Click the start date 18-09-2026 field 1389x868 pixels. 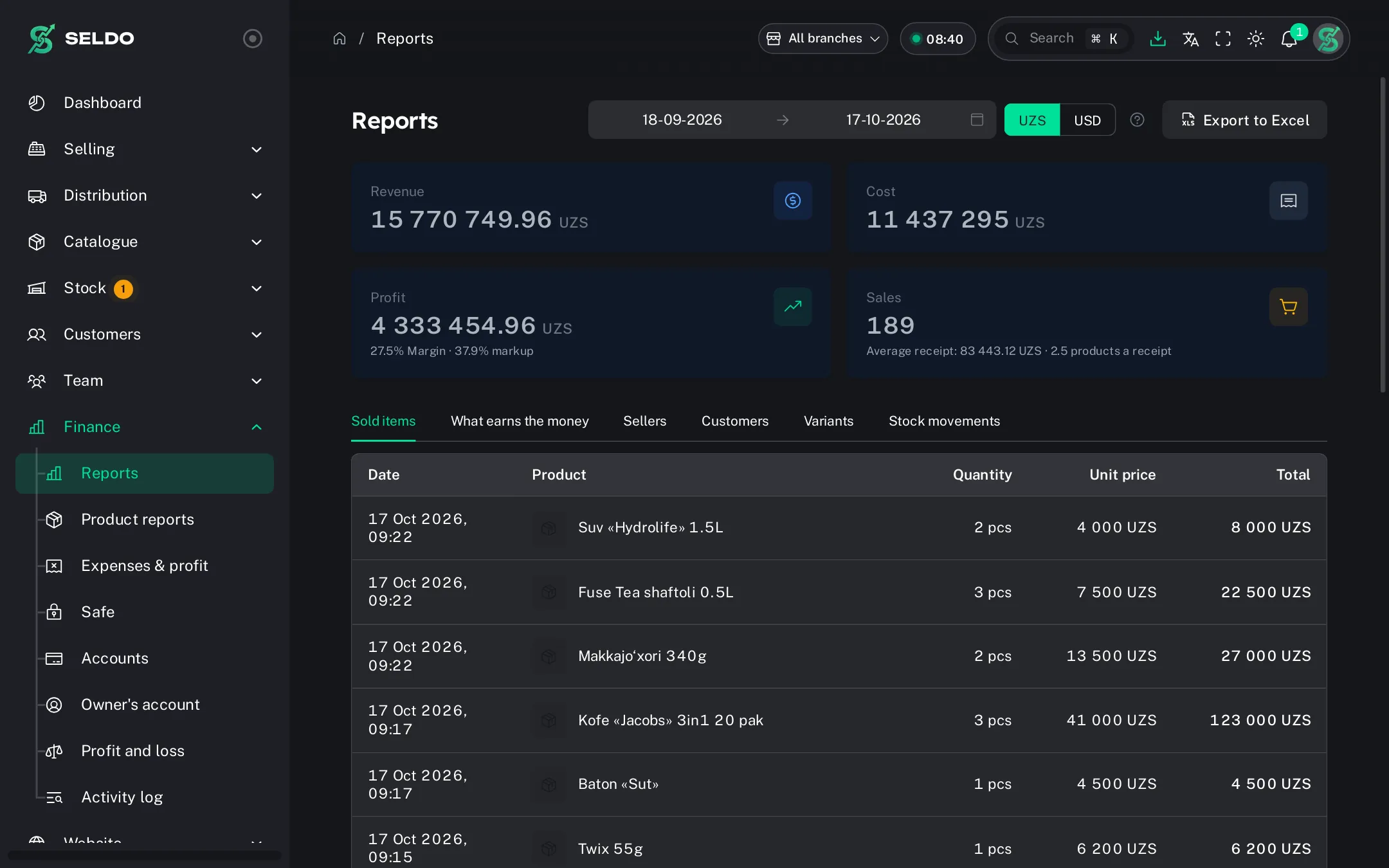[682, 120]
